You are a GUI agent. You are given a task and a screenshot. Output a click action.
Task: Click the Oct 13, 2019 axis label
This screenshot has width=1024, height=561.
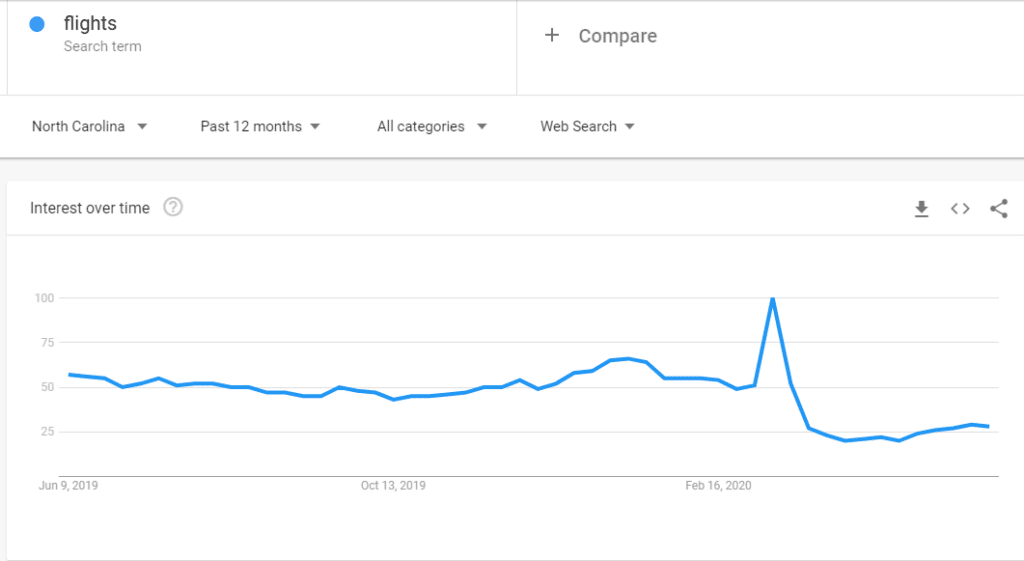[393, 485]
